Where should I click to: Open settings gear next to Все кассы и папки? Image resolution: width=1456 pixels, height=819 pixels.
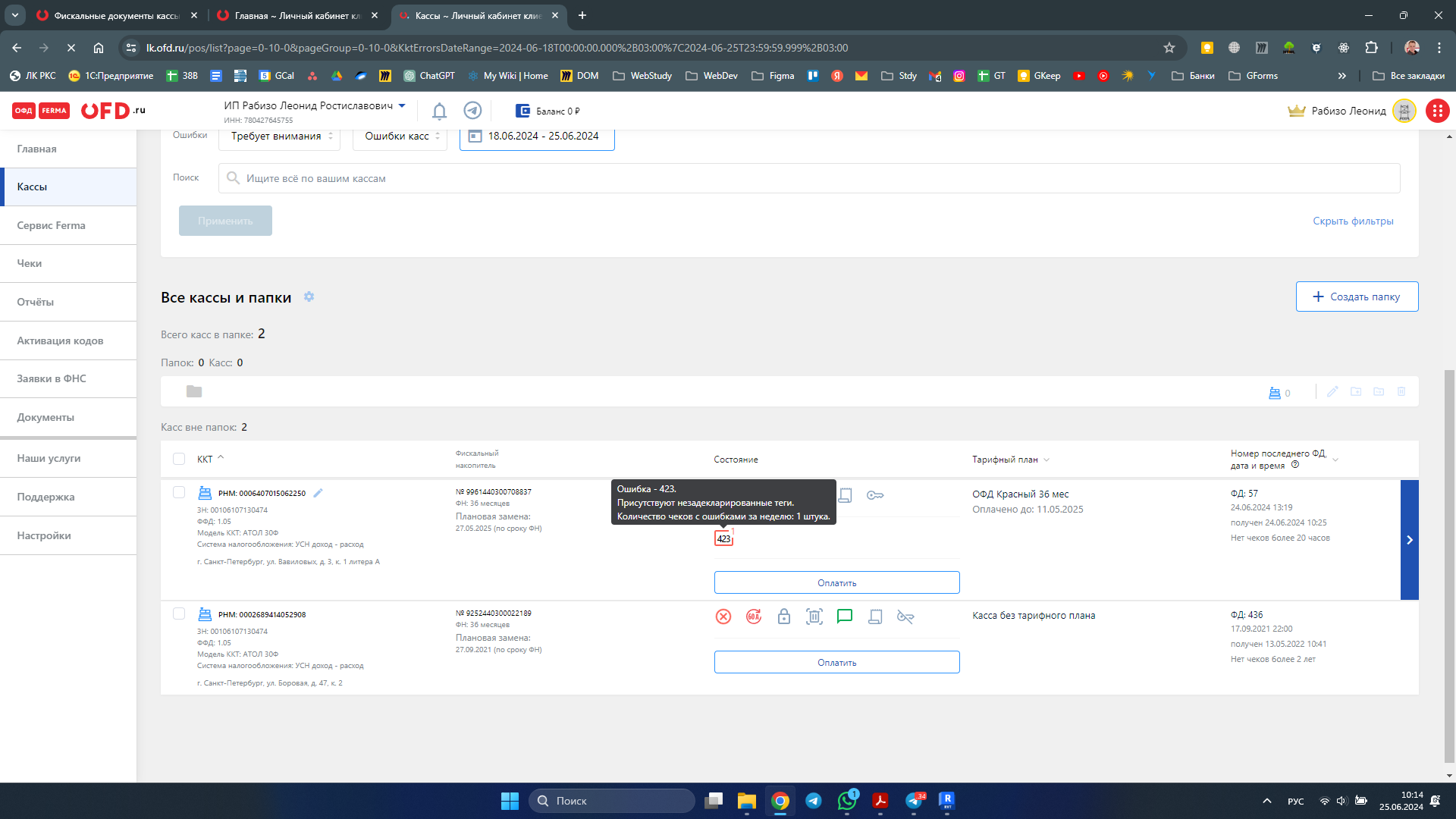[309, 297]
